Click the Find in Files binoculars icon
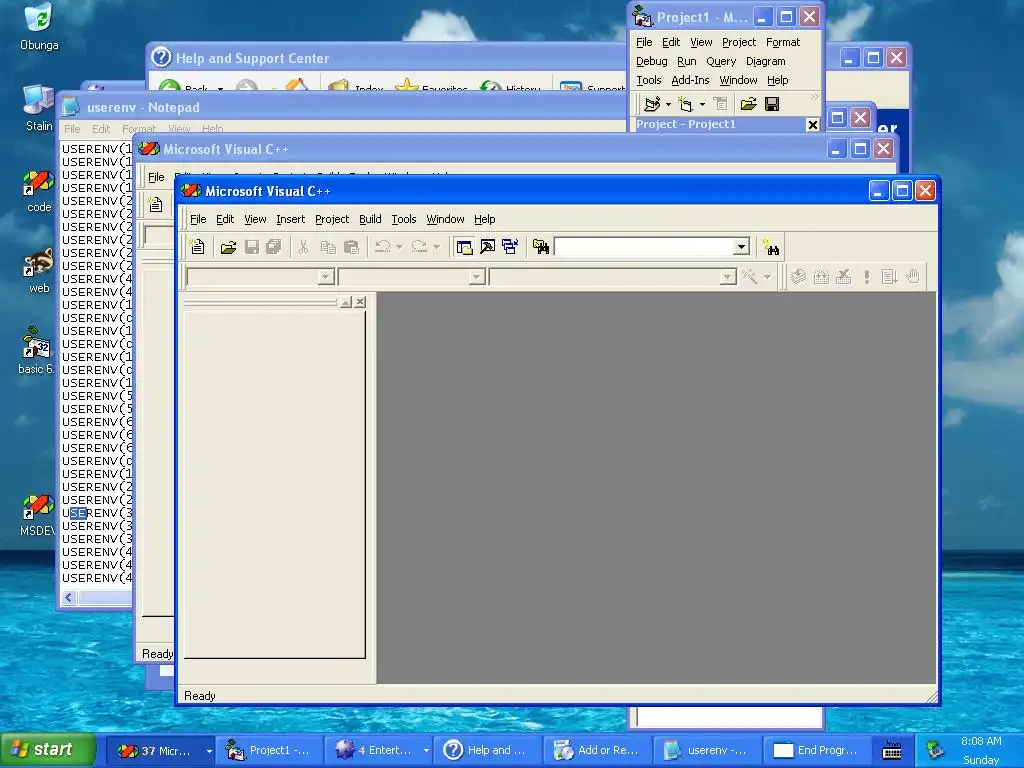1024x768 pixels. (x=541, y=247)
